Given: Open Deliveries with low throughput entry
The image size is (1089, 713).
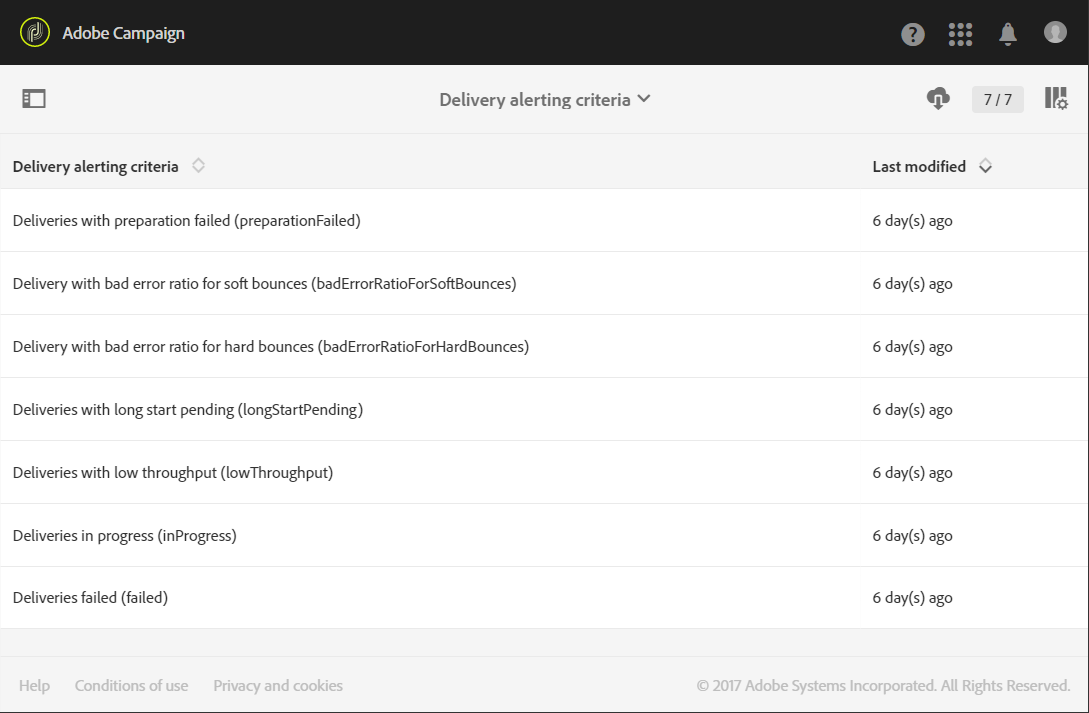Looking at the screenshot, I should pos(173,473).
